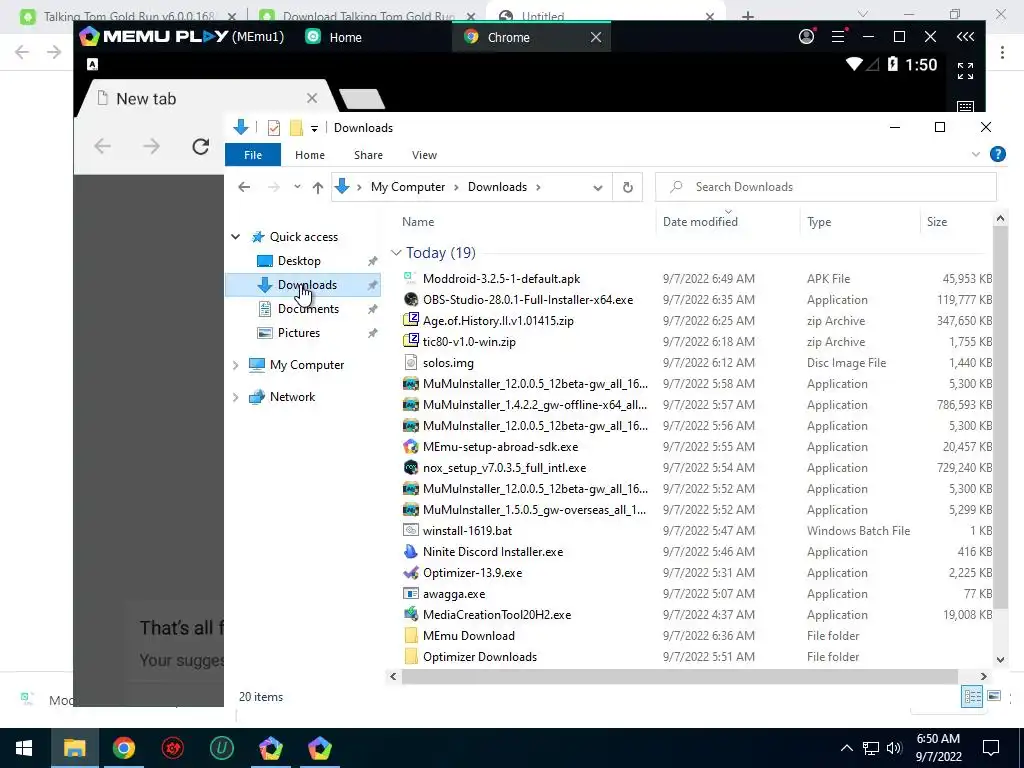
Task: Open second MEmu icon on taskbar
Action: [x=319, y=748]
